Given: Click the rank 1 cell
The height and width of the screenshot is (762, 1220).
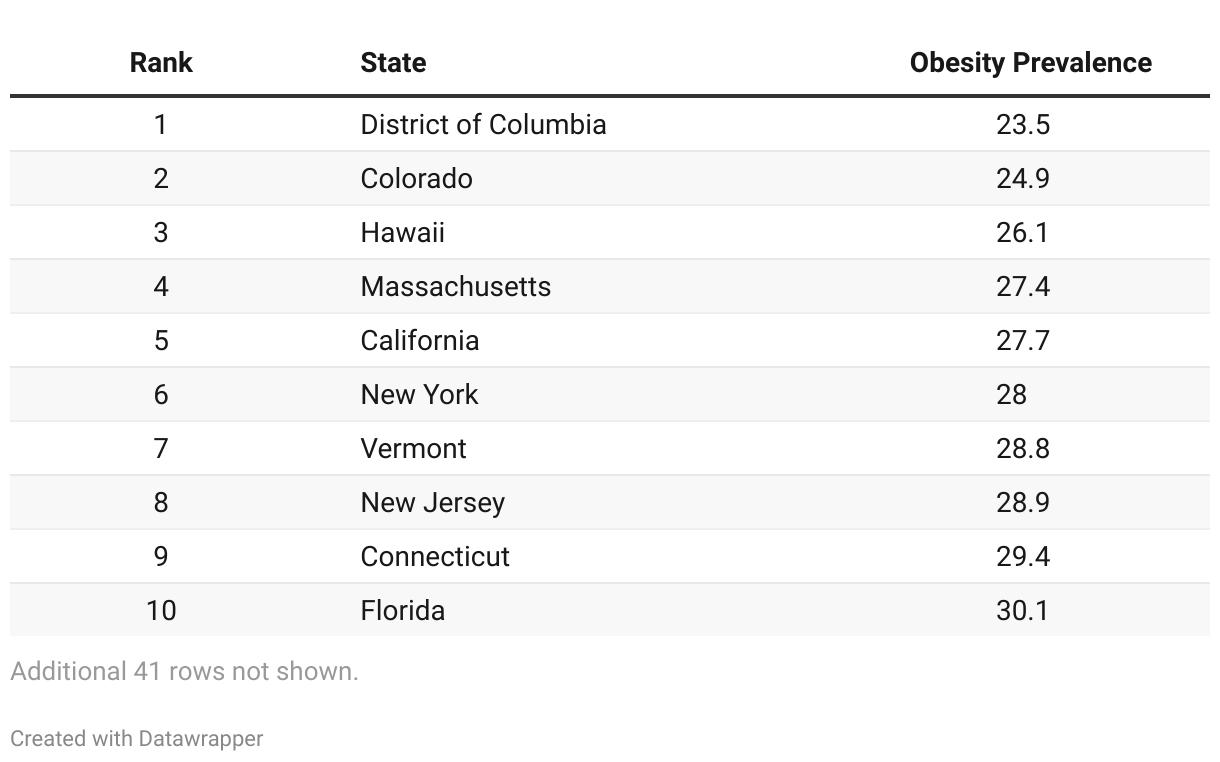Looking at the screenshot, I should [161, 125].
